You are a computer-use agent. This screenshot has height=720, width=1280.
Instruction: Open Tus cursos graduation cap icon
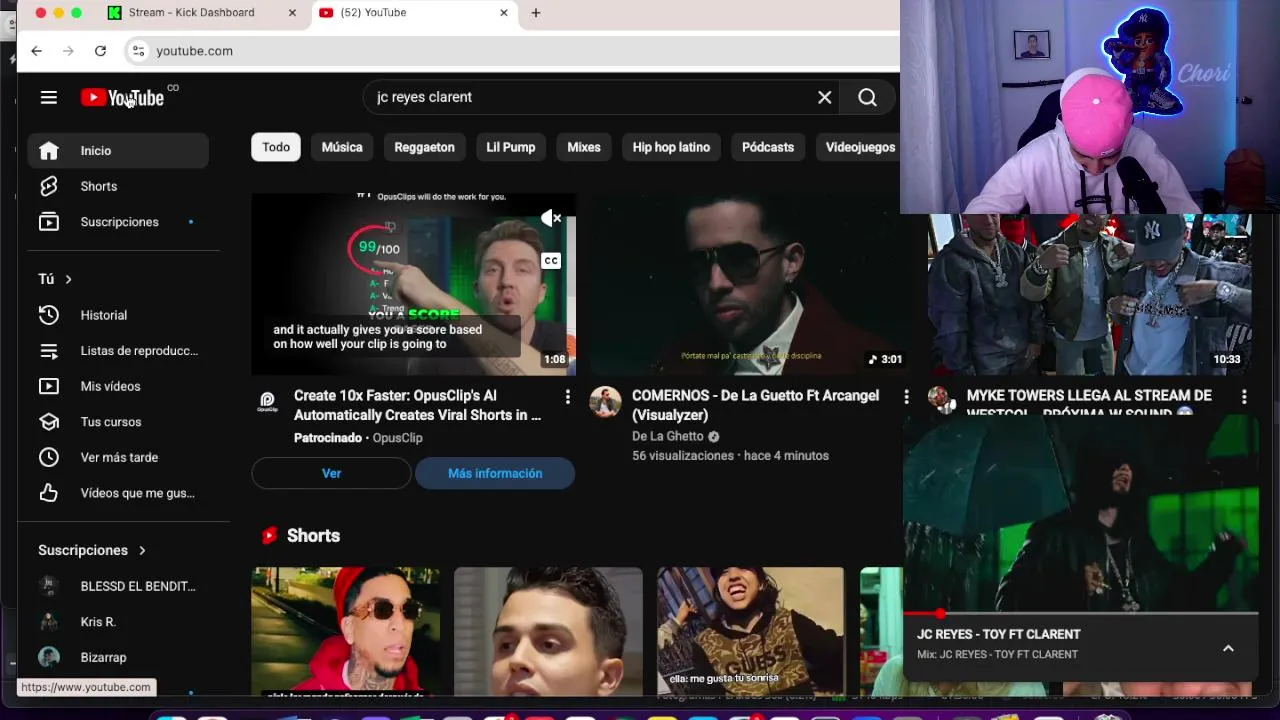click(x=49, y=422)
